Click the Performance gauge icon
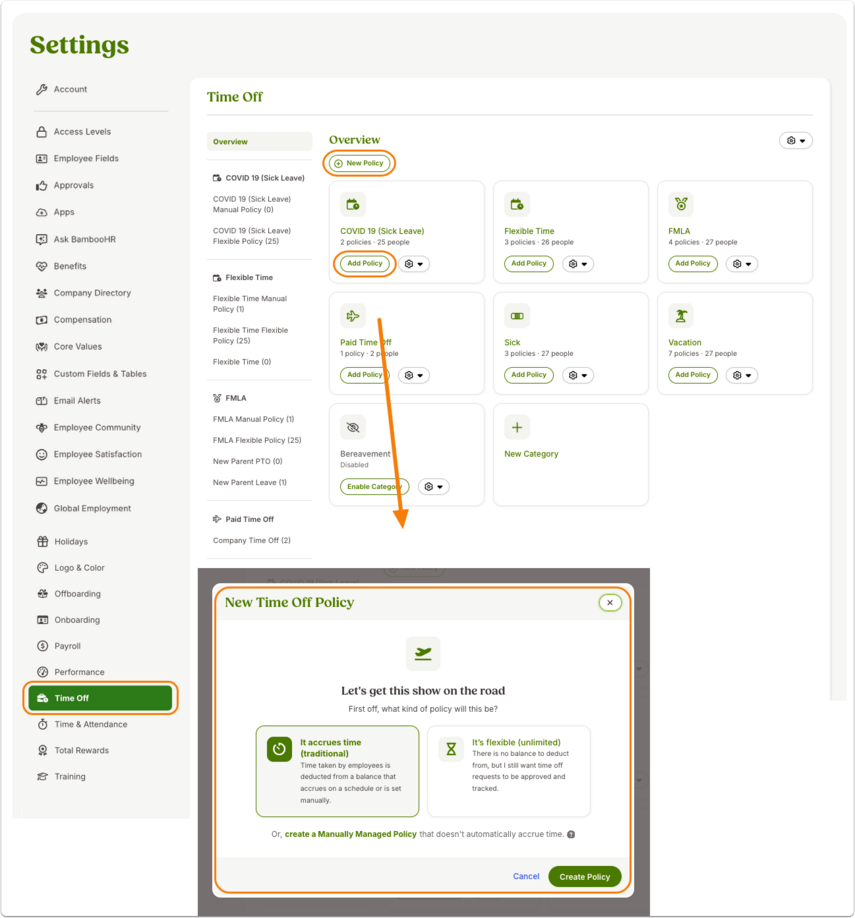The height and width of the screenshot is (918, 855). 43,672
